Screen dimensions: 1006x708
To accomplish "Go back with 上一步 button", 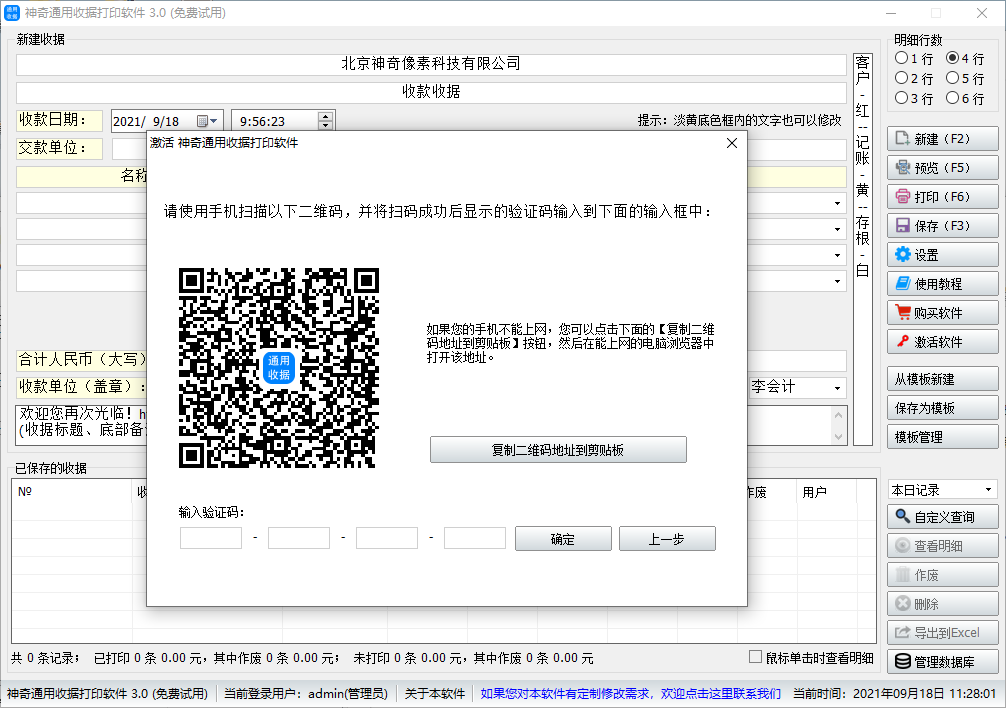I will [x=667, y=539].
